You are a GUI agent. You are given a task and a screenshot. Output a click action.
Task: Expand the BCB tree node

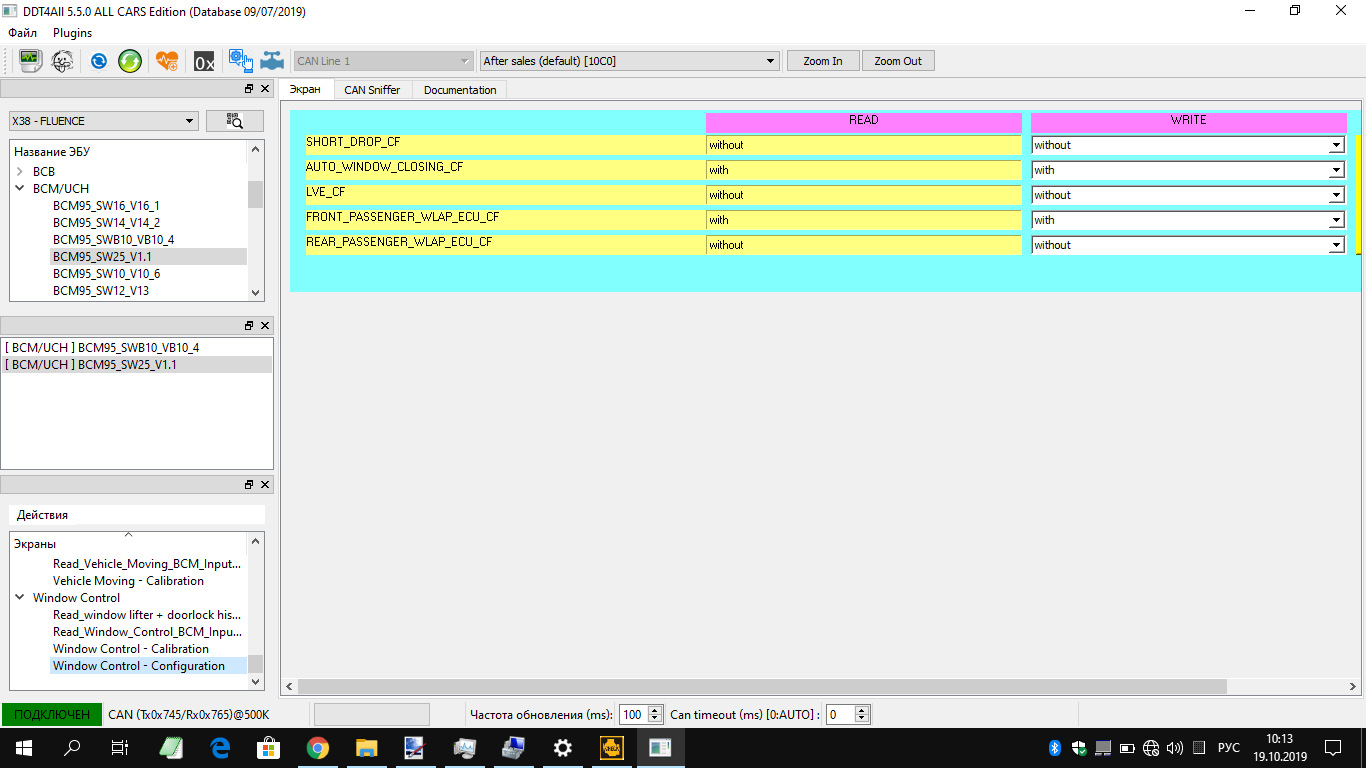coord(19,172)
